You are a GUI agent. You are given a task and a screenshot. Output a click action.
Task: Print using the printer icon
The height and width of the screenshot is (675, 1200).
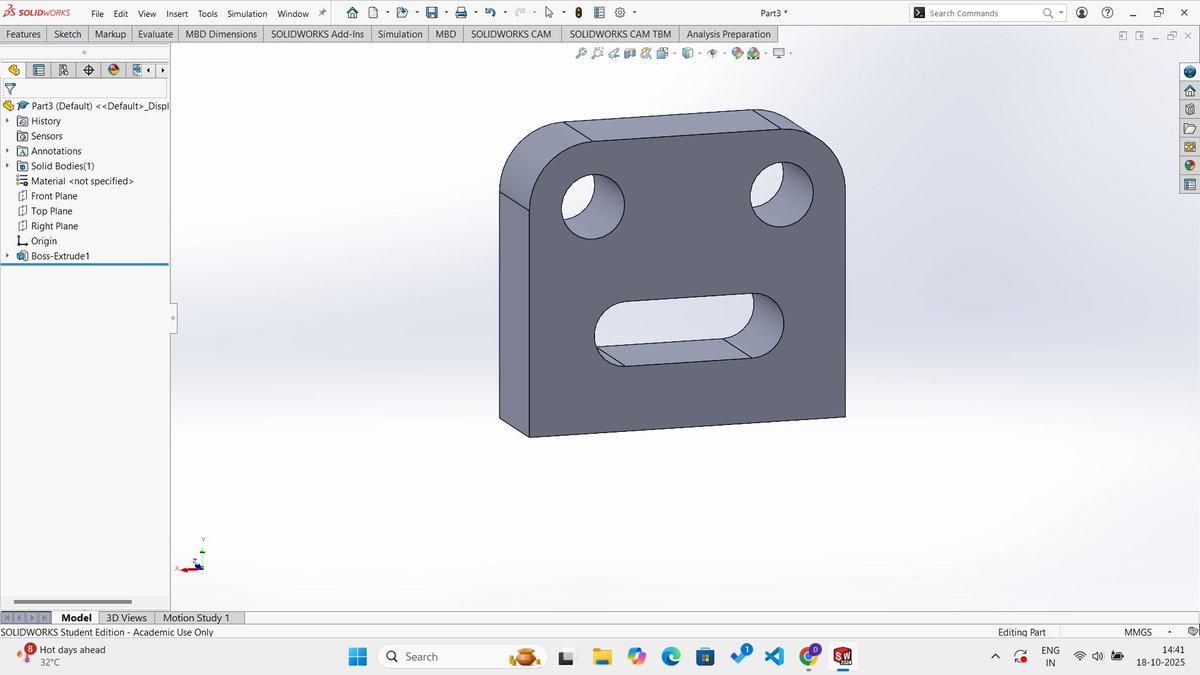coord(461,13)
